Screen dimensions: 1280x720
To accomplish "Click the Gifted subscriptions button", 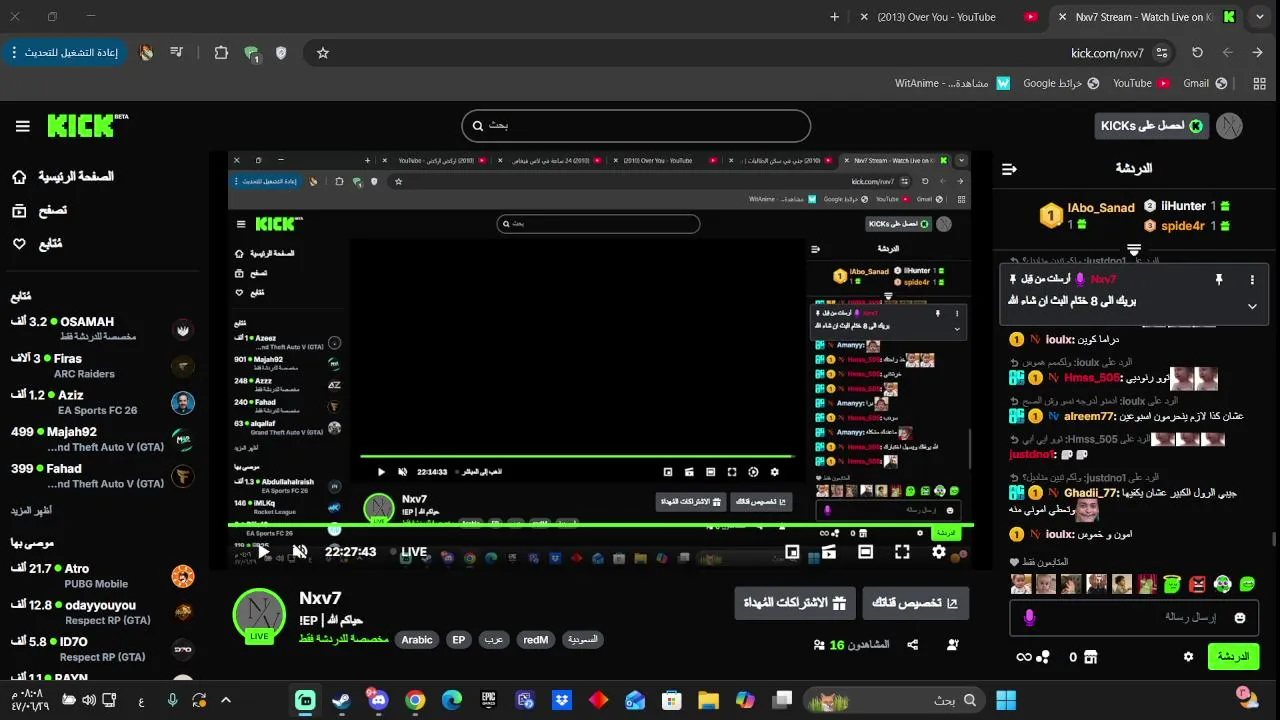I will (x=795, y=603).
